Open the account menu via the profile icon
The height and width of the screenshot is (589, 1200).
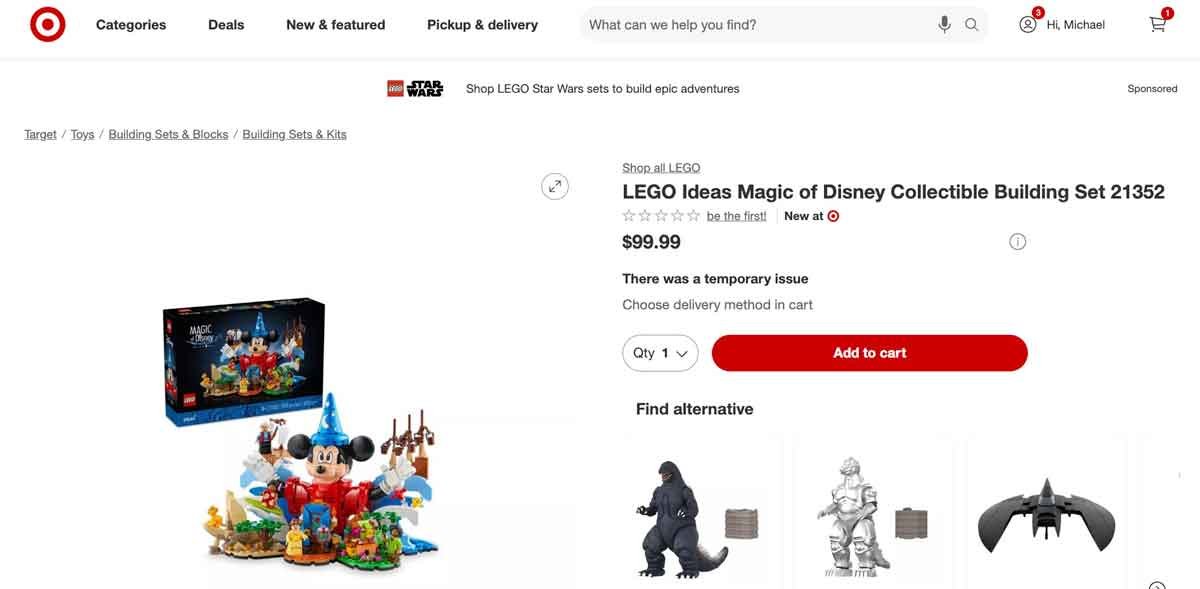[1026, 24]
